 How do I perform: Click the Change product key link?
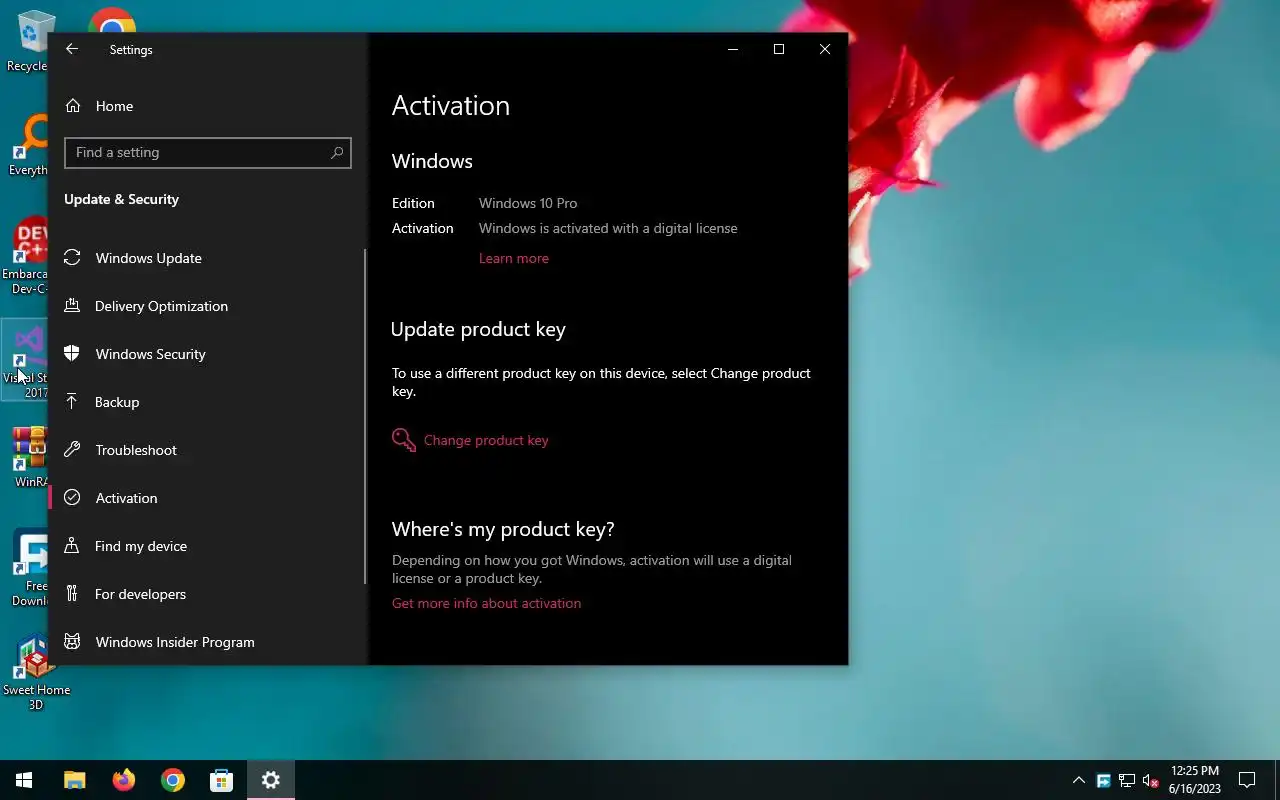[486, 440]
